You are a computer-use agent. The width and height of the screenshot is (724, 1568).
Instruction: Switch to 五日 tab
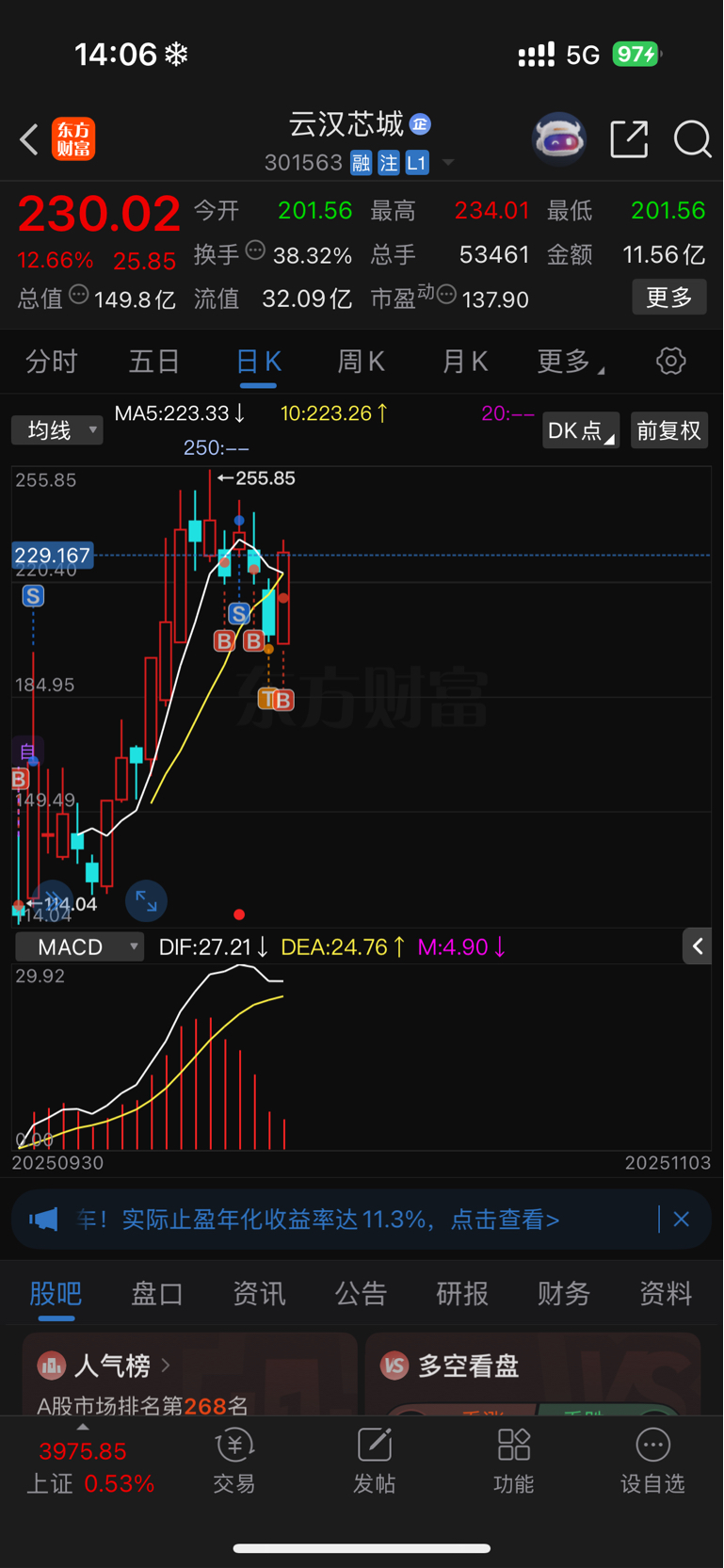154,361
